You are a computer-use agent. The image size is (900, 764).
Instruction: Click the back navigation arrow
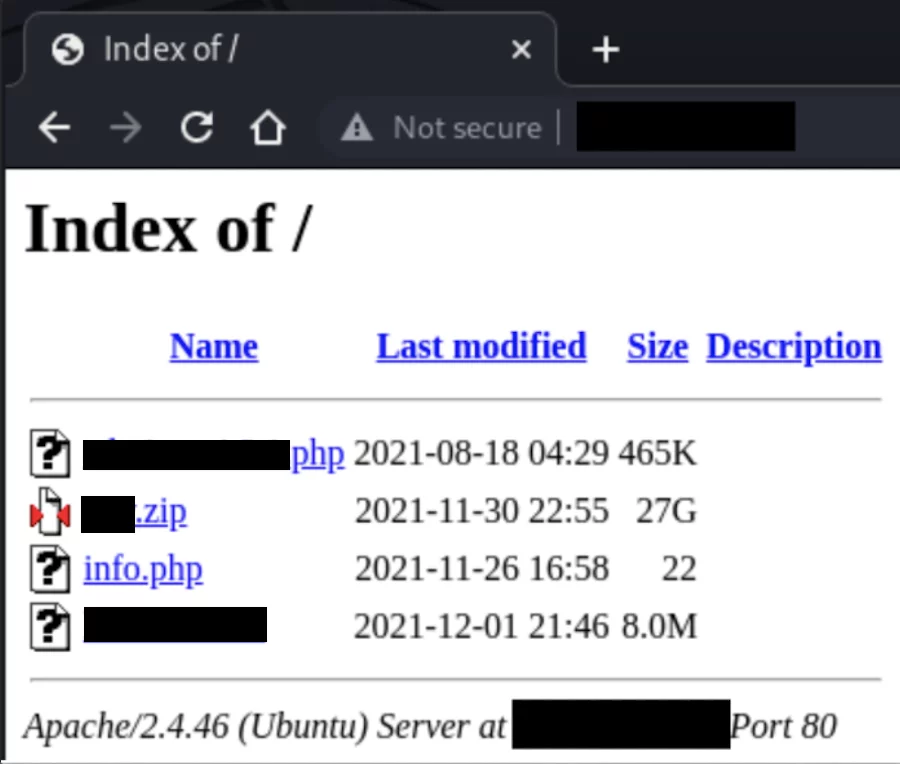click(x=55, y=127)
